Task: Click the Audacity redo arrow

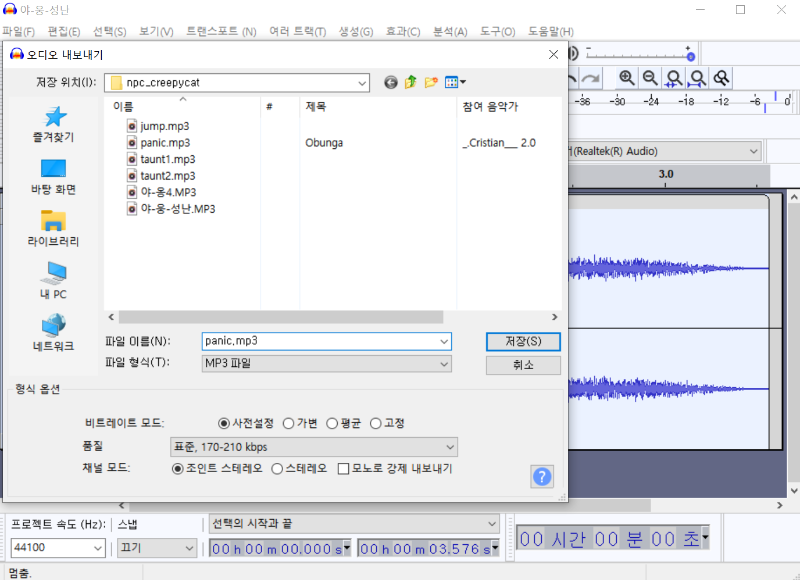Action: pyautogui.click(x=591, y=79)
